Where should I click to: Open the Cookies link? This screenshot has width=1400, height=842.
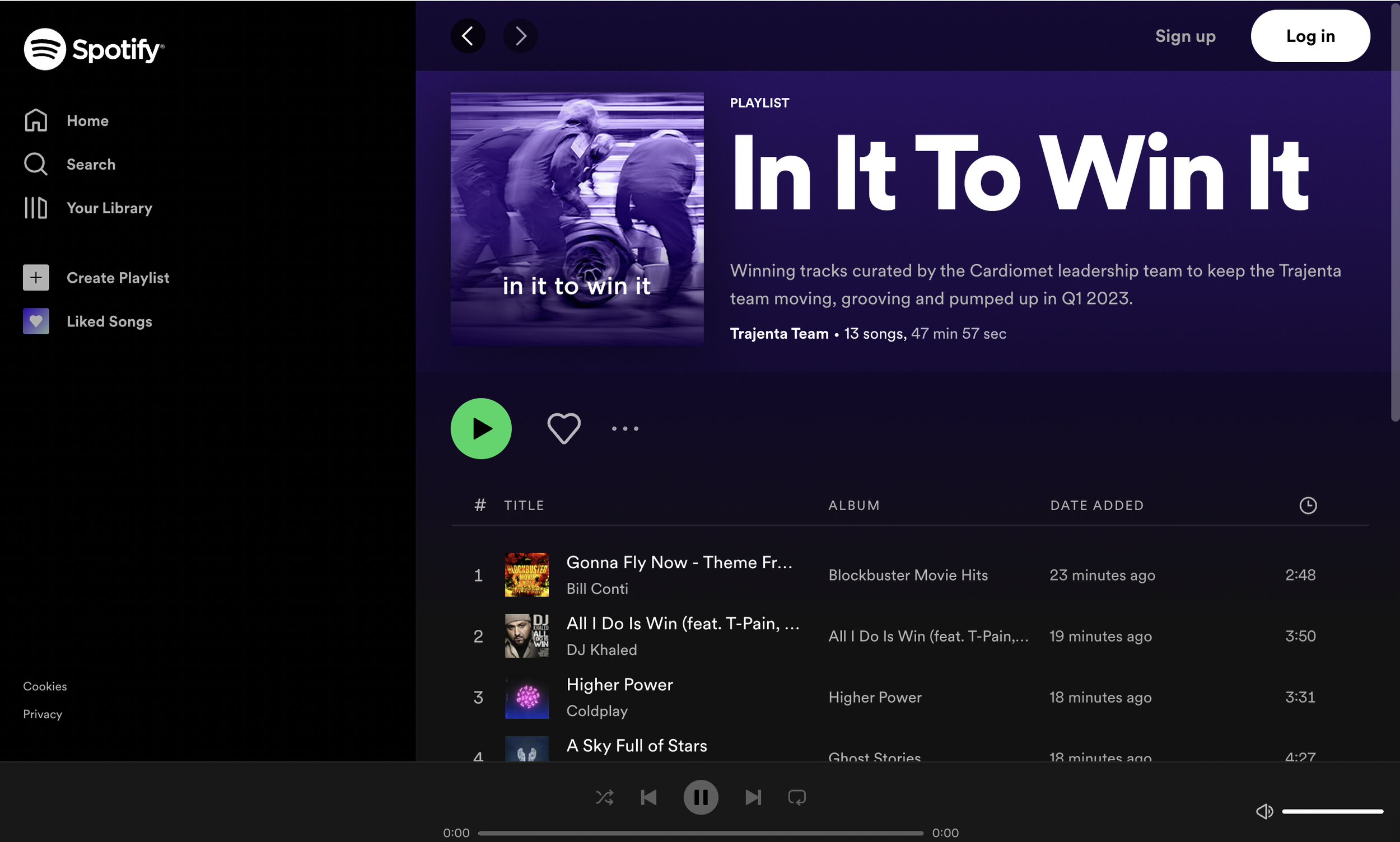click(45, 686)
